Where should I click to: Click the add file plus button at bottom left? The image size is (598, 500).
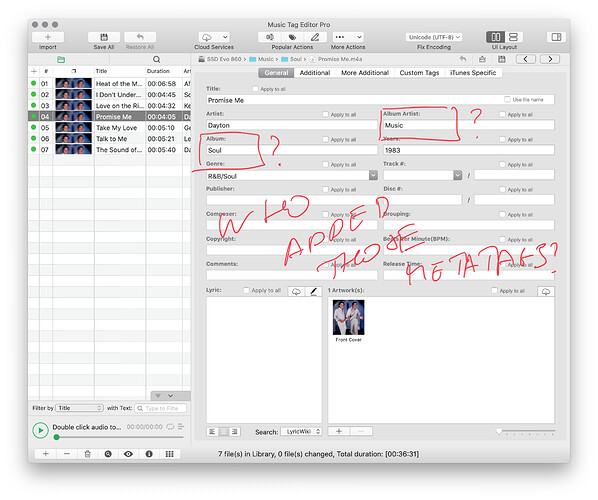[46, 454]
